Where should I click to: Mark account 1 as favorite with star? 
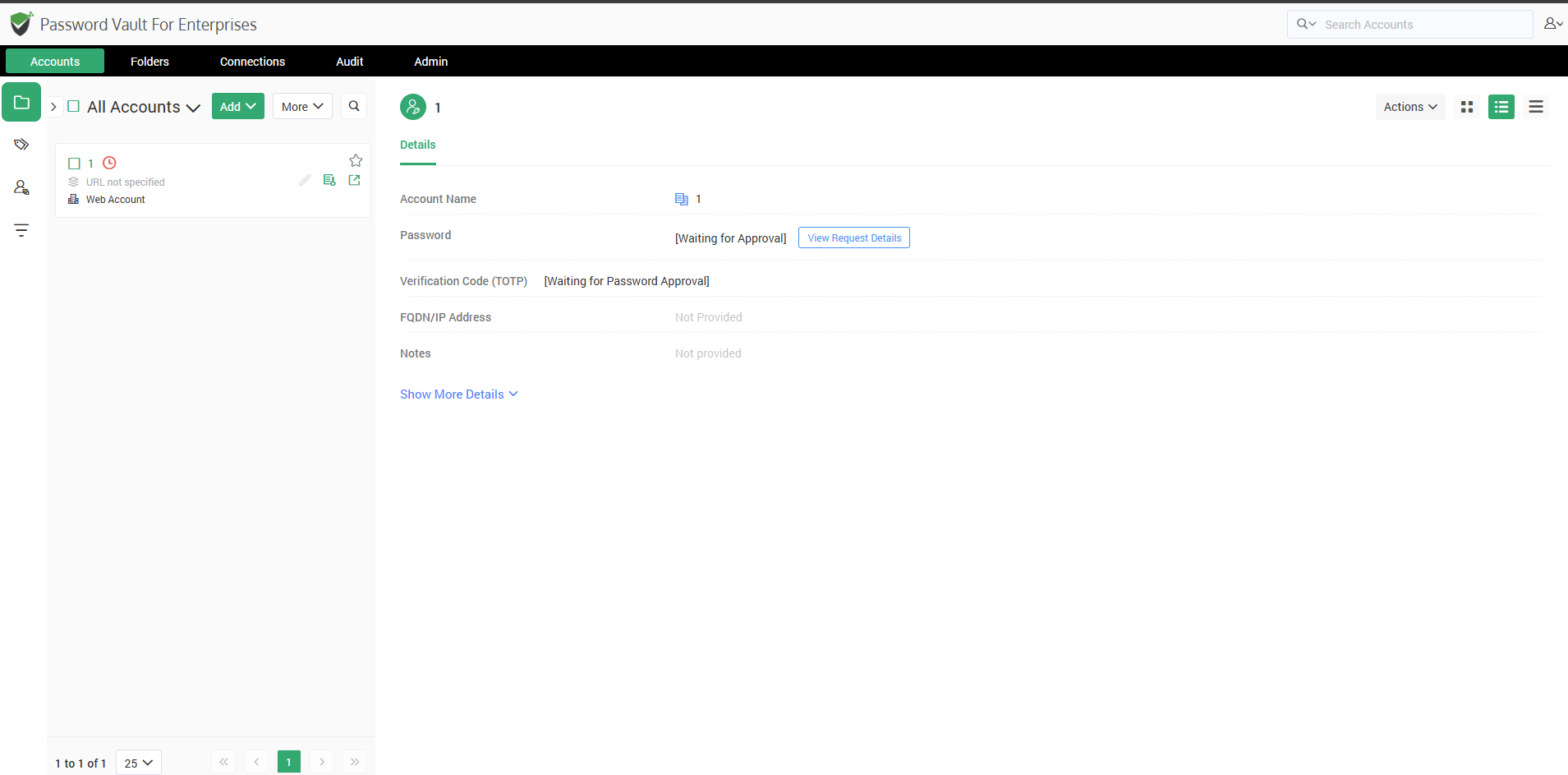point(356,160)
